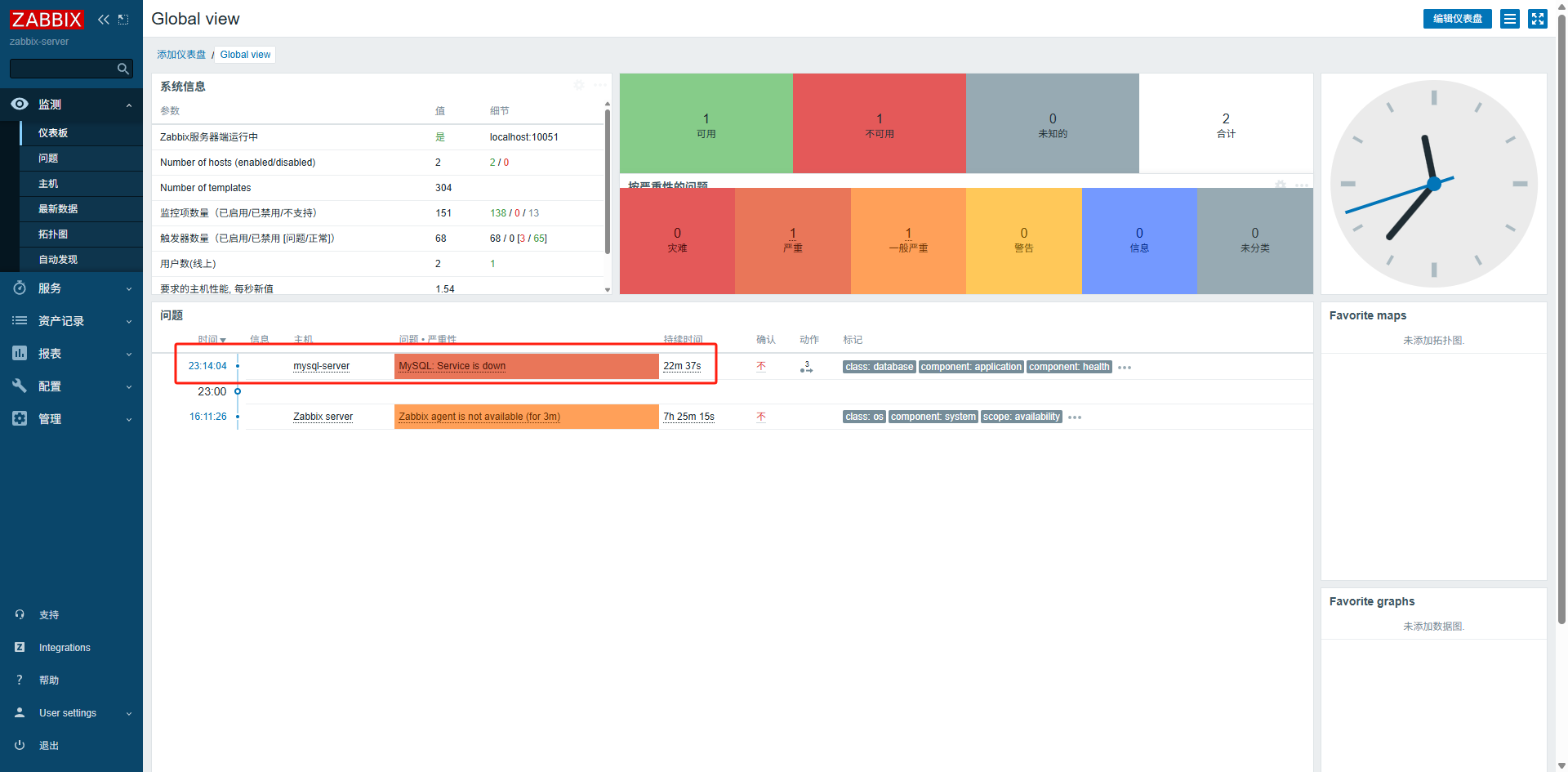Collapse the sidebar with double-chevron icon

(x=104, y=20)
